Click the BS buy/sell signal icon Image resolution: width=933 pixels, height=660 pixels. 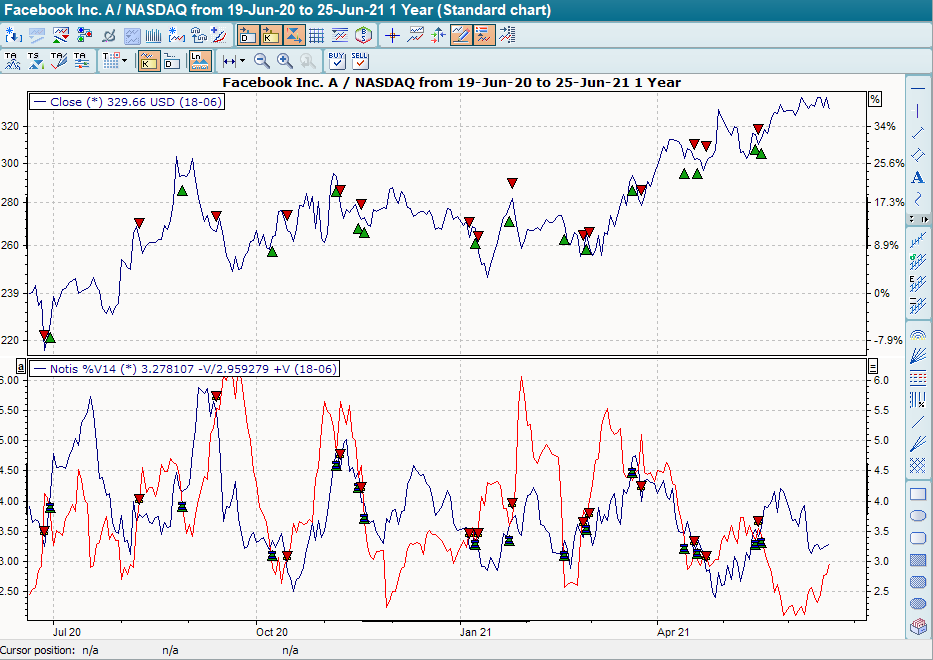click(362, 34)
